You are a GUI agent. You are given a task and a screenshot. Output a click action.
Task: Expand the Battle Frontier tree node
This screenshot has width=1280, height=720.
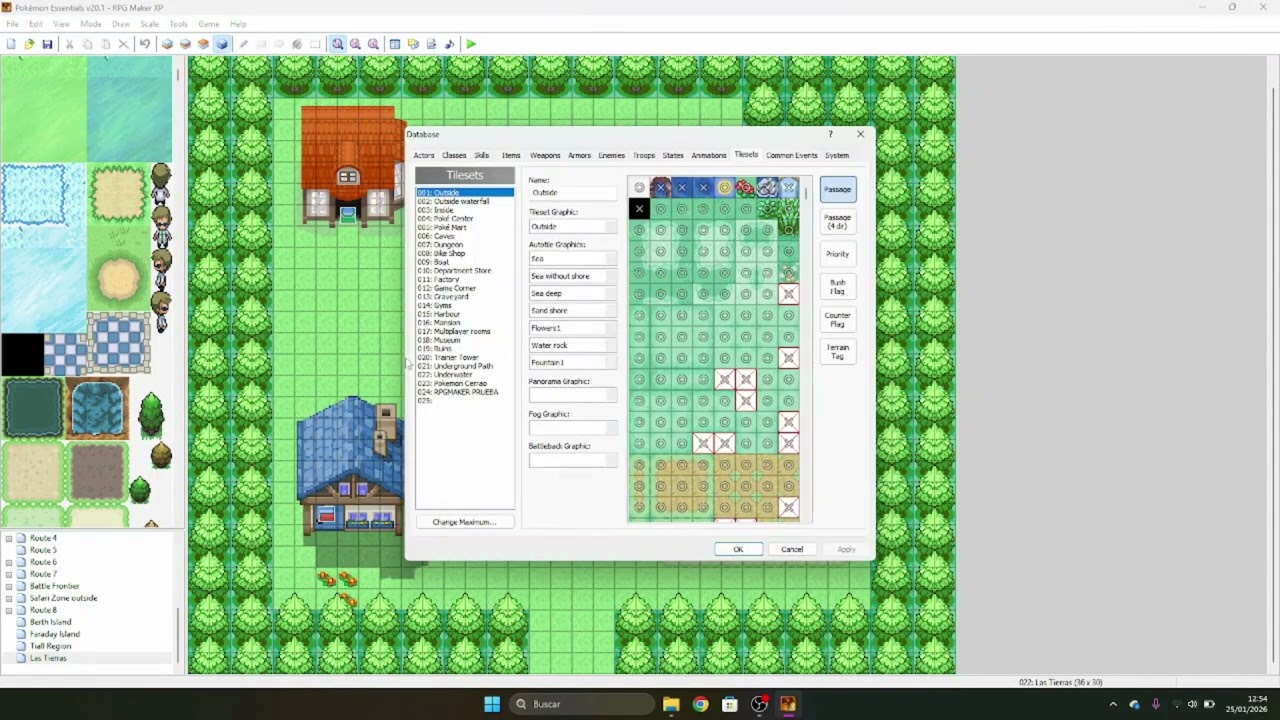(x=9, y=586)
